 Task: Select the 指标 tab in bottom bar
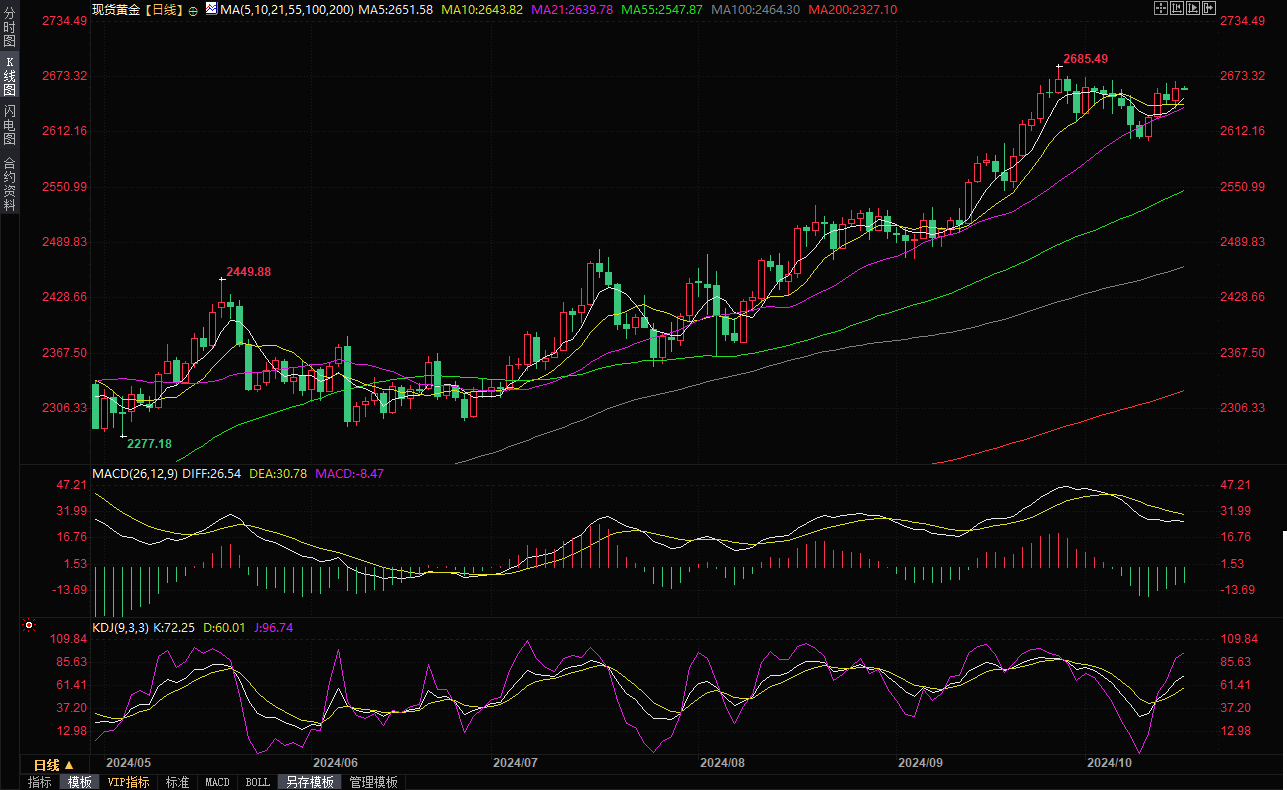point(40,782)
